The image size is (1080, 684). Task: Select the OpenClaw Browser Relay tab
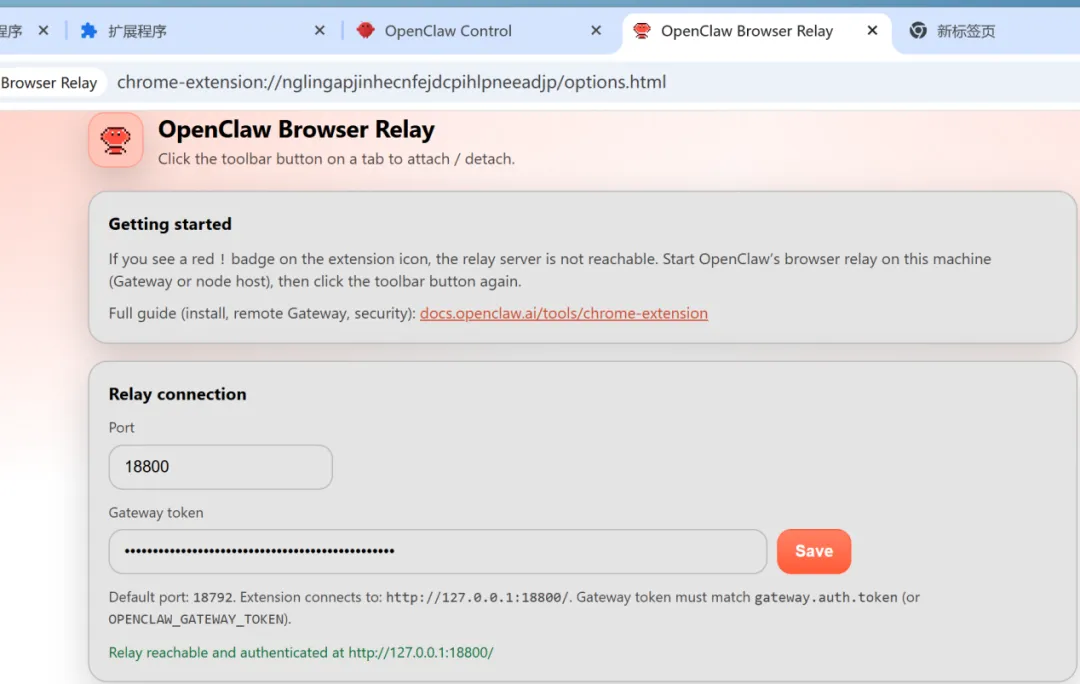(756, 31)
